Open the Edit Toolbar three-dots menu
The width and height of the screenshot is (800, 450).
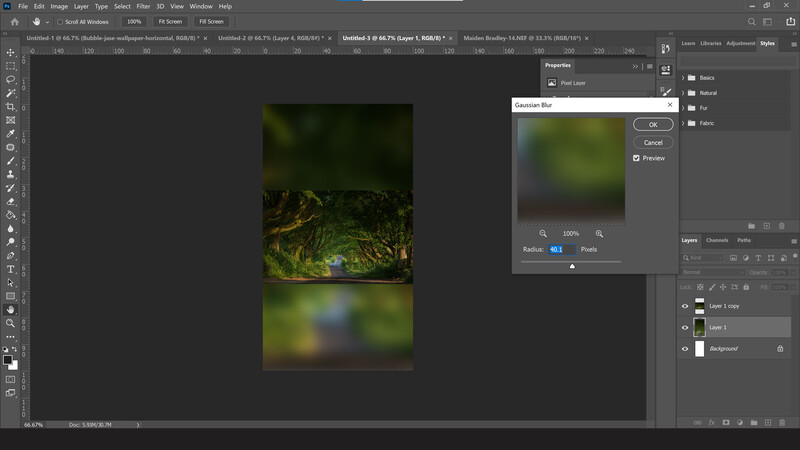(10, 337)
